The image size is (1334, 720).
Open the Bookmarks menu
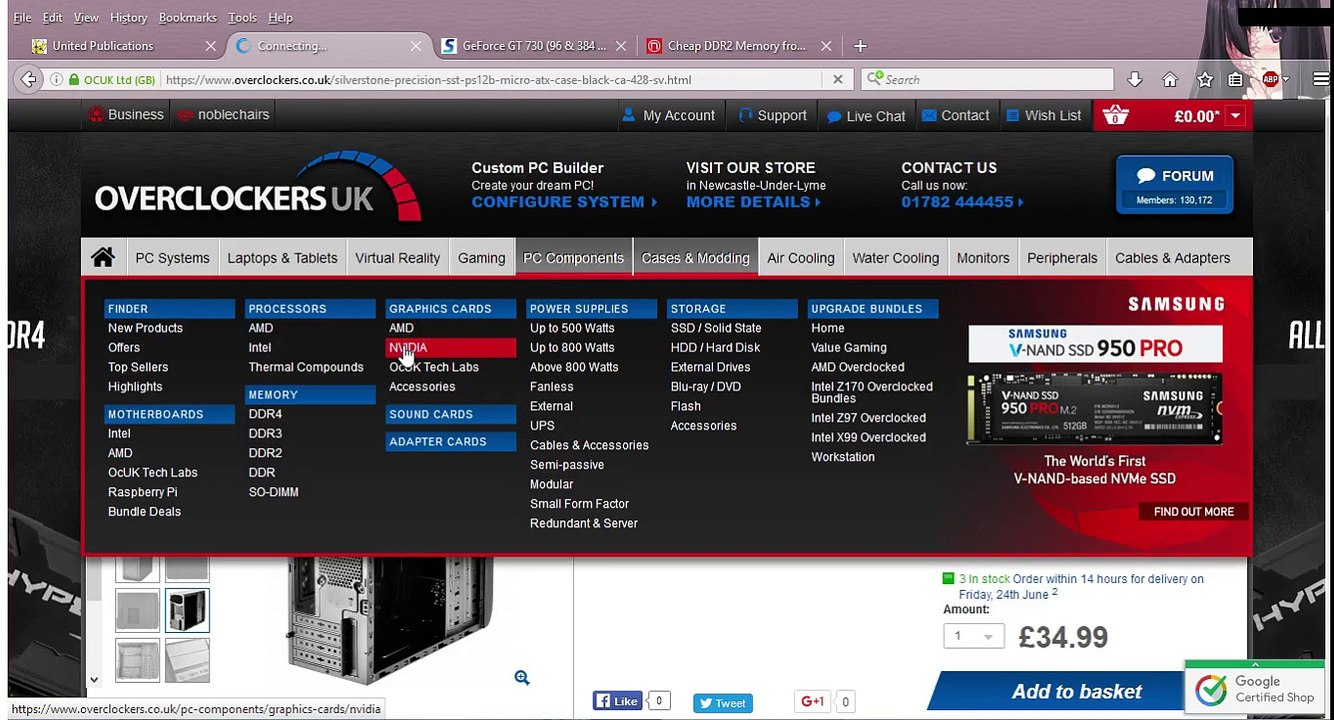pos(188,18)
